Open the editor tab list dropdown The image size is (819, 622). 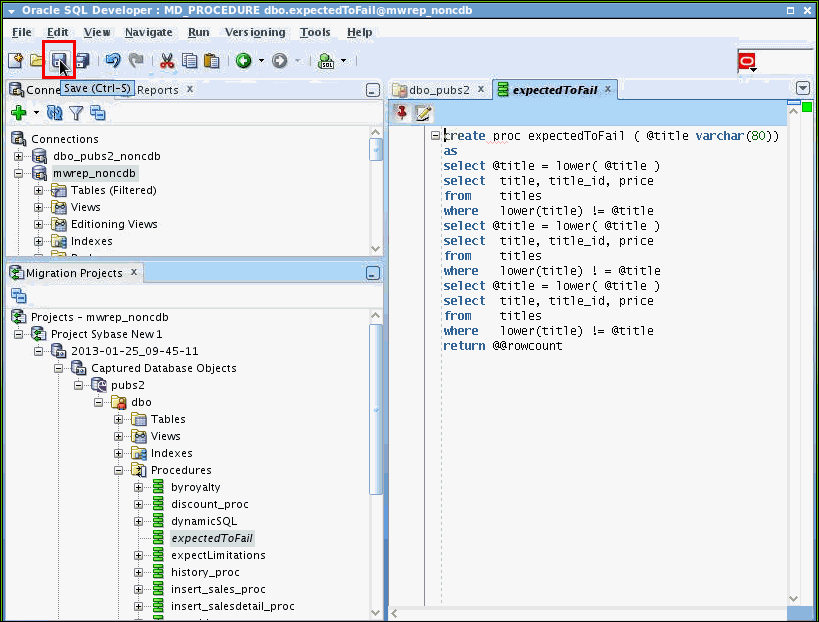pyautogui.click(x=802, y=88)
